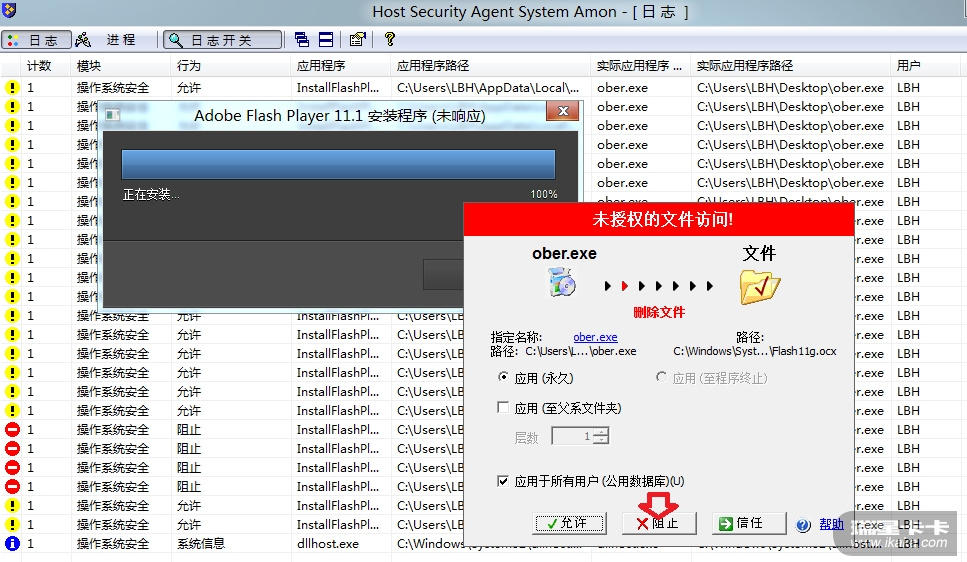Click the Flash installer progress bar

(x=338, y=165)
